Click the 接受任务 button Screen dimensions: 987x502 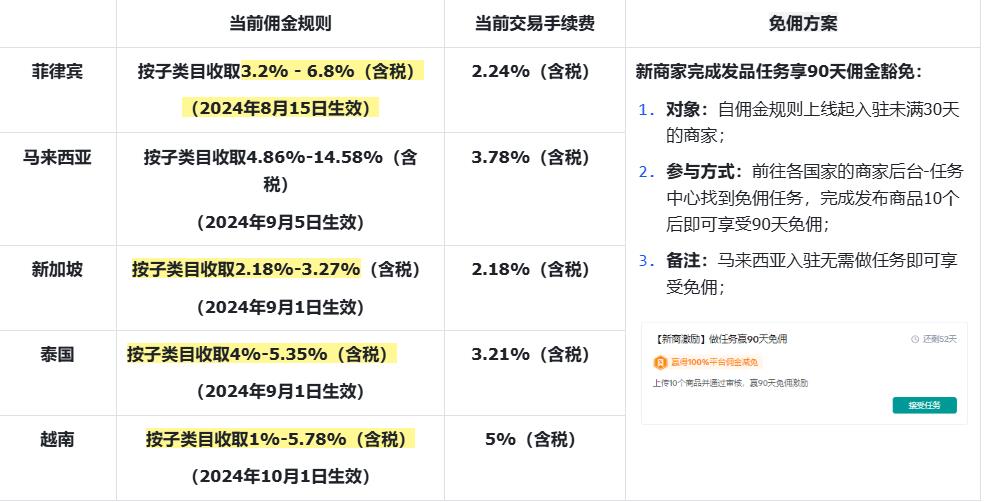(924, 405)
